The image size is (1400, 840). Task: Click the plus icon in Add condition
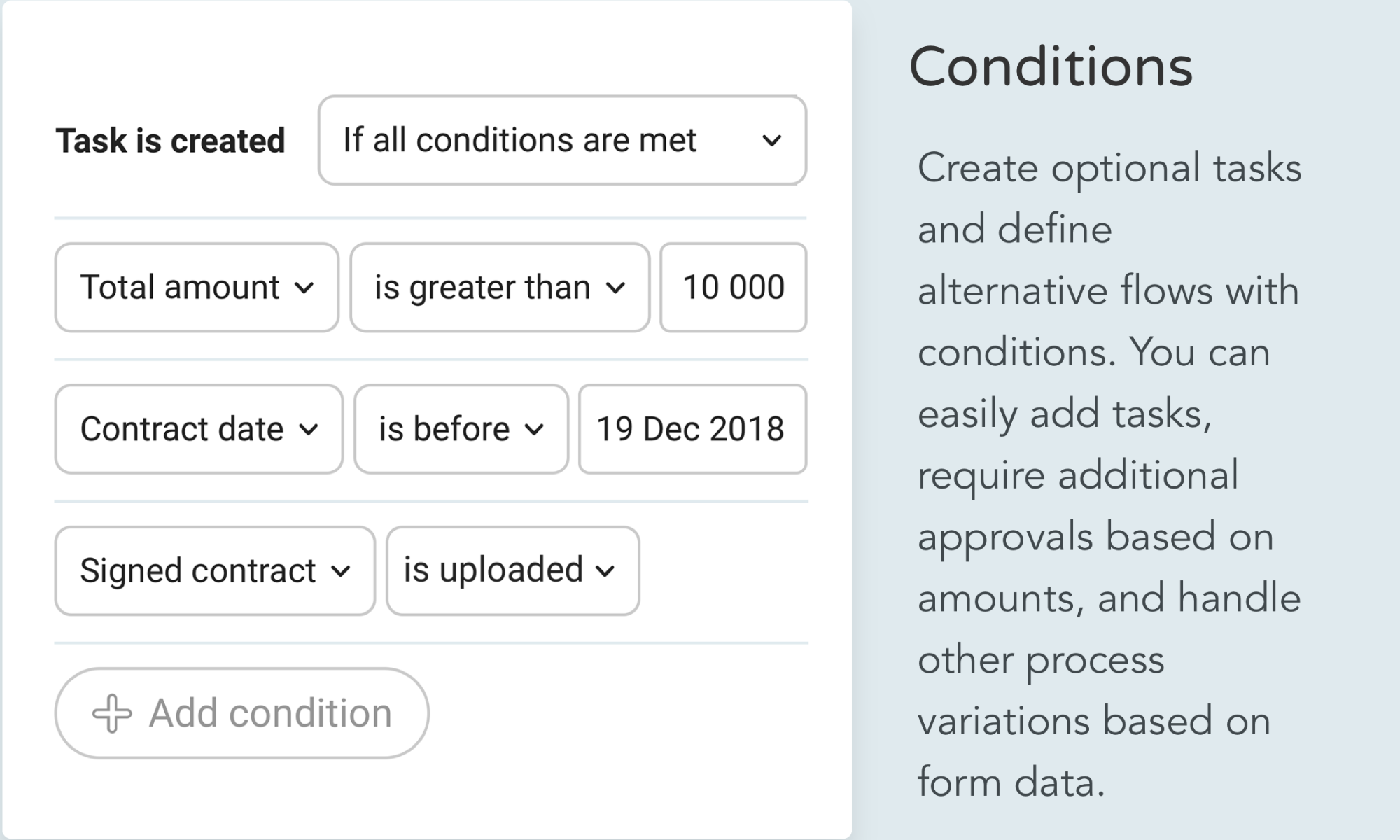click(x=112, y=713)
